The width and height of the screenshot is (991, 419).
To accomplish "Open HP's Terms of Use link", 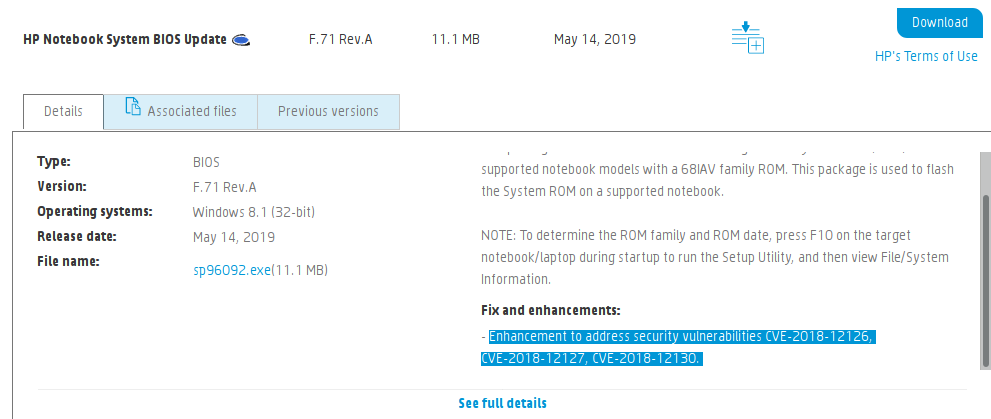I will coord(926,56).
